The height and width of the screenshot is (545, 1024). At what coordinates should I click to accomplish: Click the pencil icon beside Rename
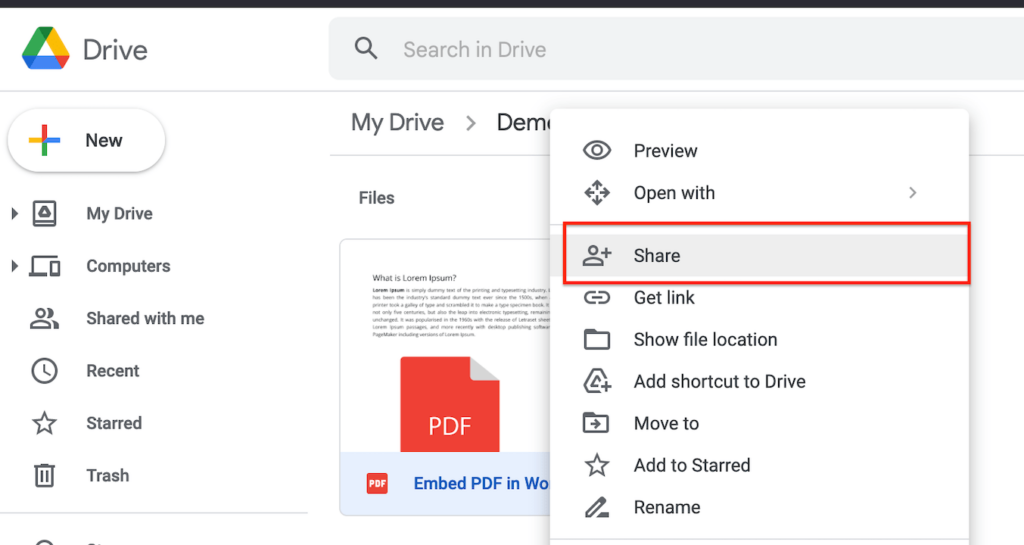click(597, 507)
